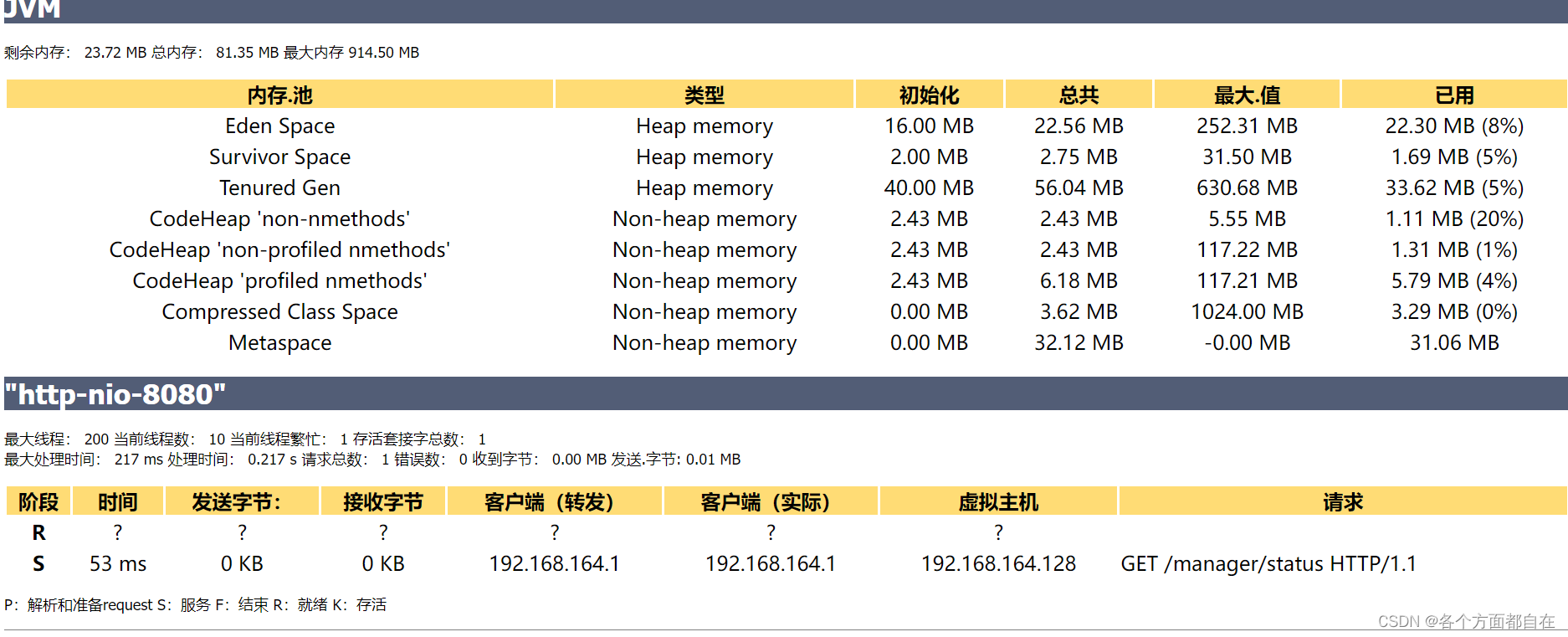Click the 总共 column header
The width and height of the screenshot is (1568, 637).
pos(1079,95)
